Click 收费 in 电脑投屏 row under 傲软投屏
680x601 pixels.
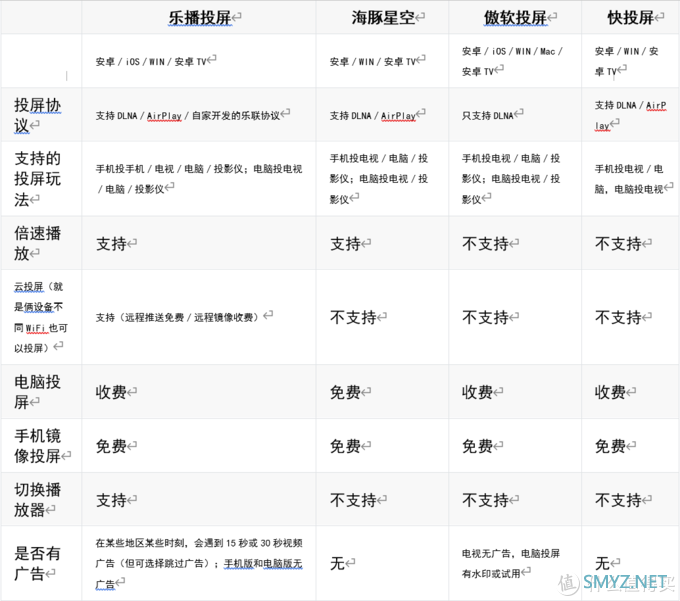click(x=477, y=392)
